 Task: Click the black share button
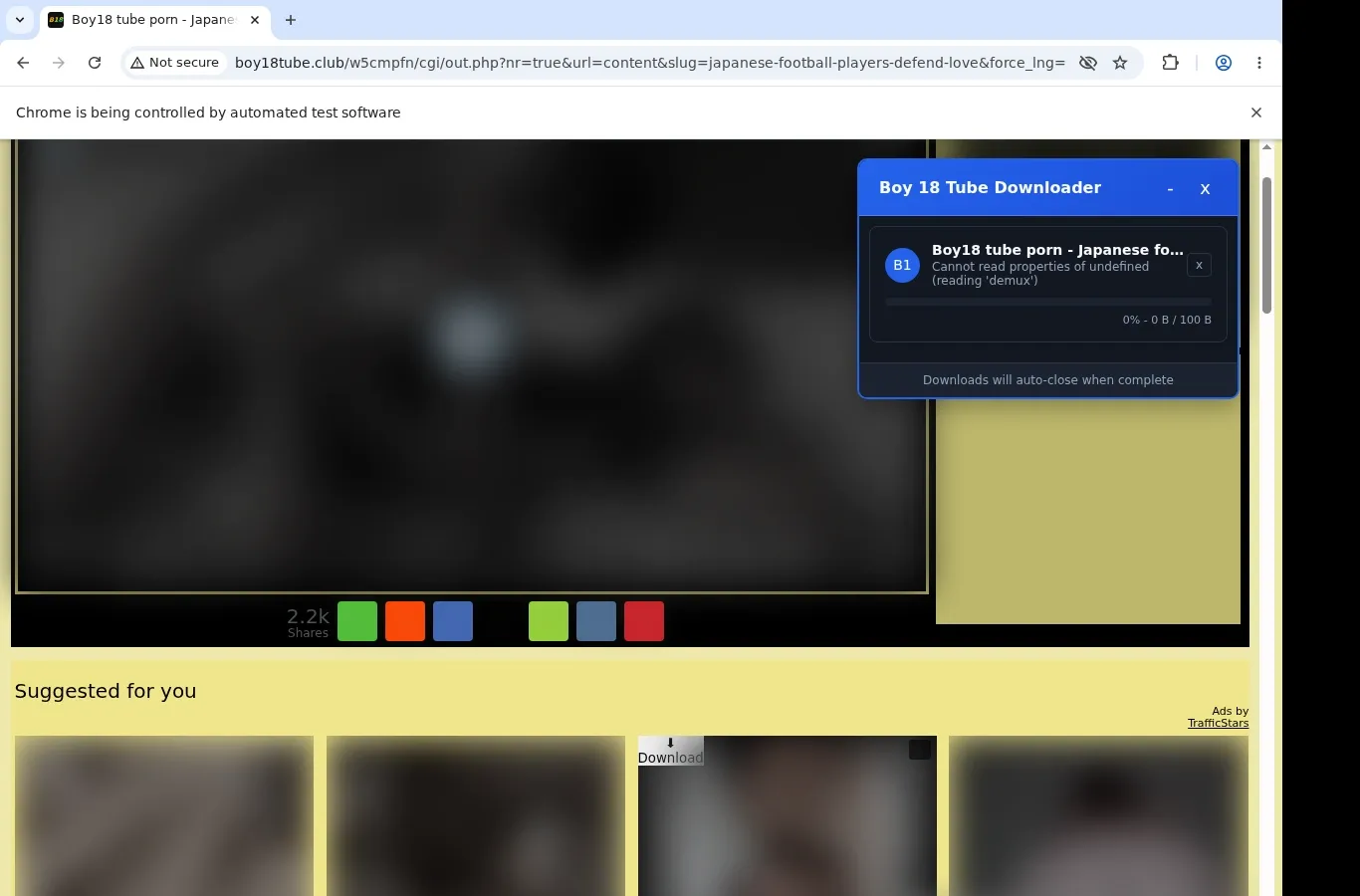[x=501, y=621]
